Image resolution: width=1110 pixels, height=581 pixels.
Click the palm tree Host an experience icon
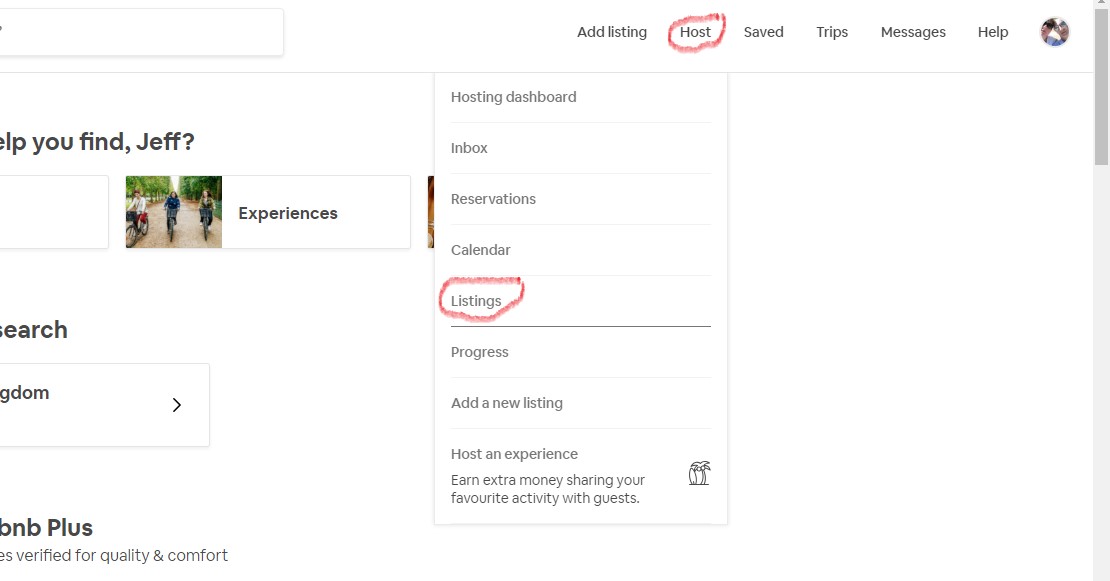pyautogui.click(x=699, y=473)
